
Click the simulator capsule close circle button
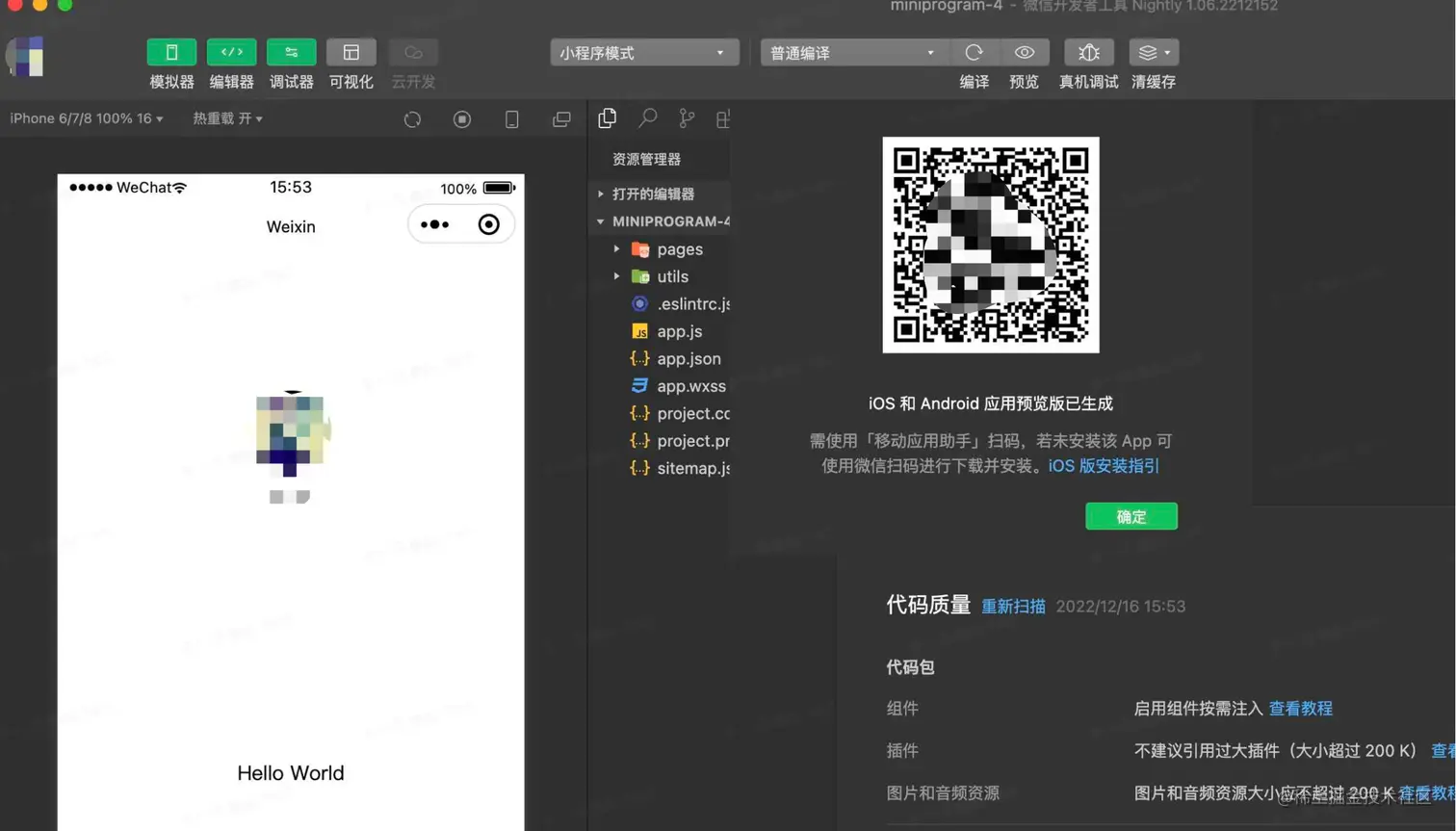(x=488, y=224)
